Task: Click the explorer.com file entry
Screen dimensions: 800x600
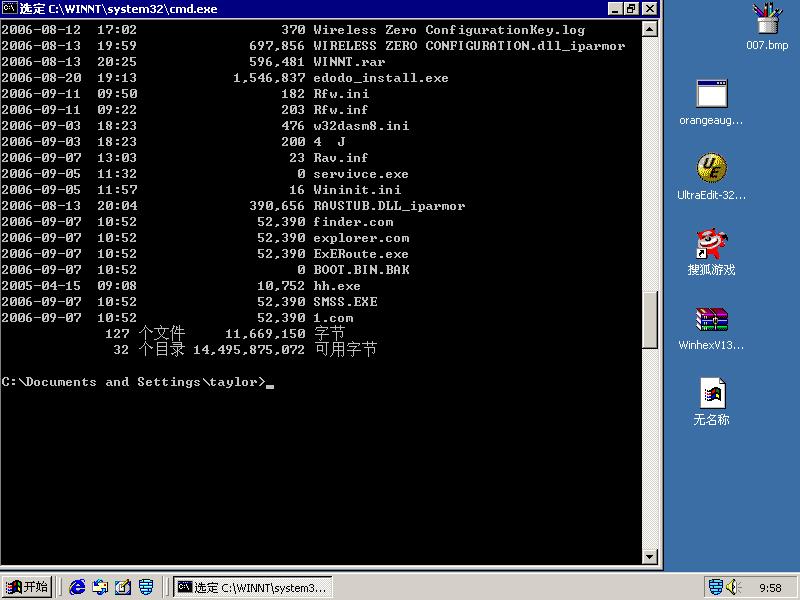Action: pyautogui.click(x=361, y=238)
